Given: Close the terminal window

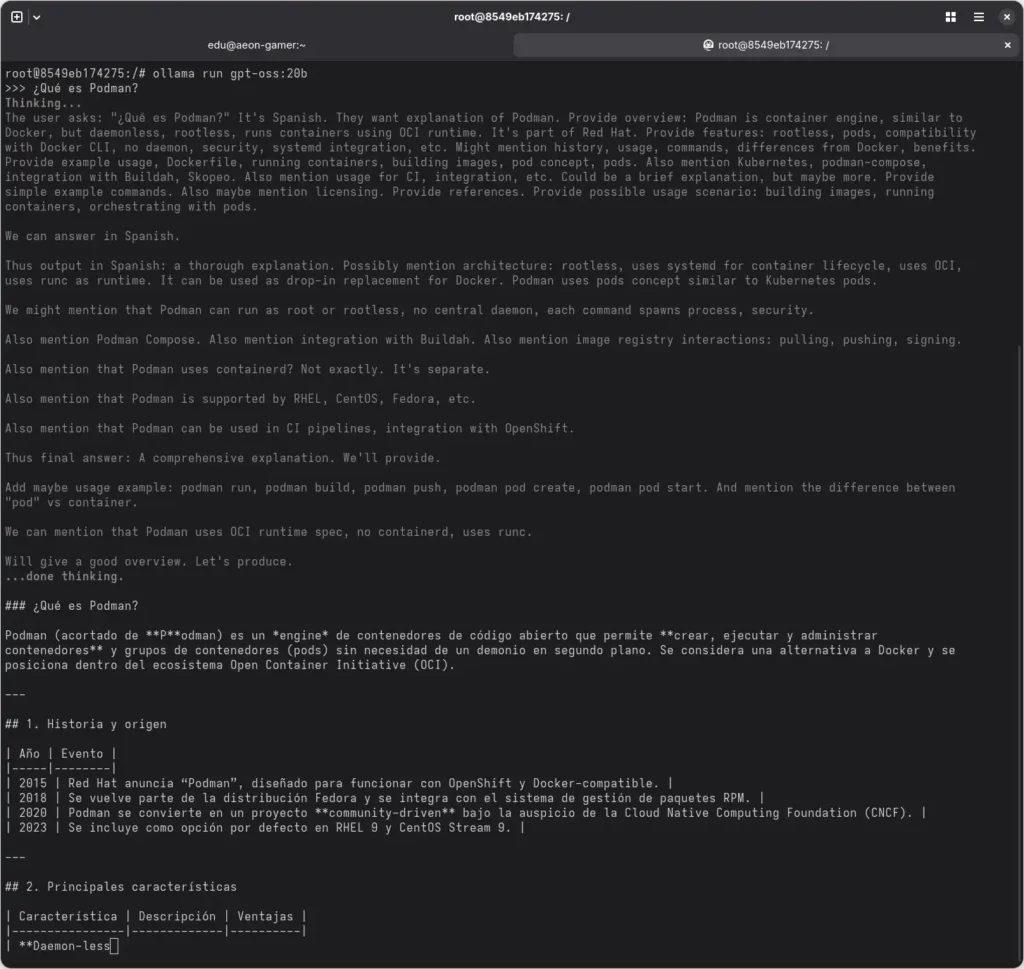Looking at the screenshot, I should (x=1007, y=17).
